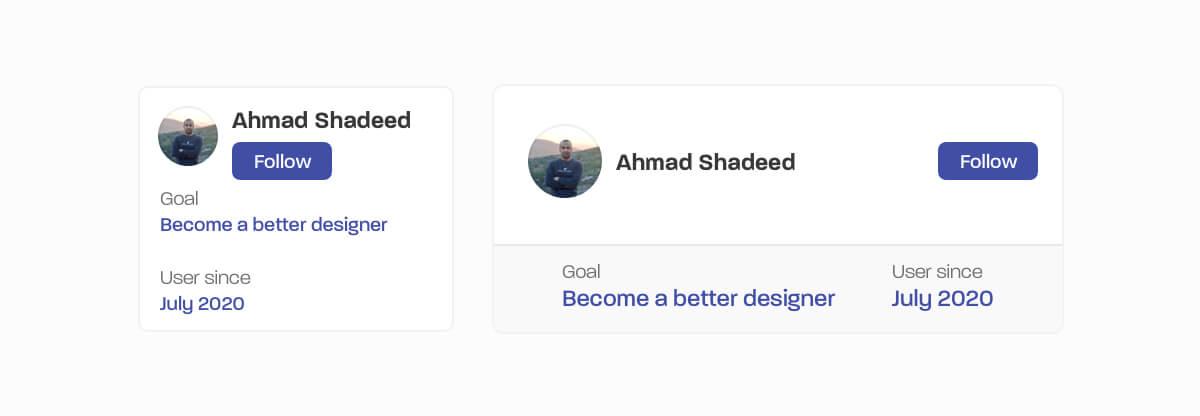The height and width of the screenshot is (416, 1200).
Task: Select the 'July 2020' text in the narrow card
Action: [202, 304]
